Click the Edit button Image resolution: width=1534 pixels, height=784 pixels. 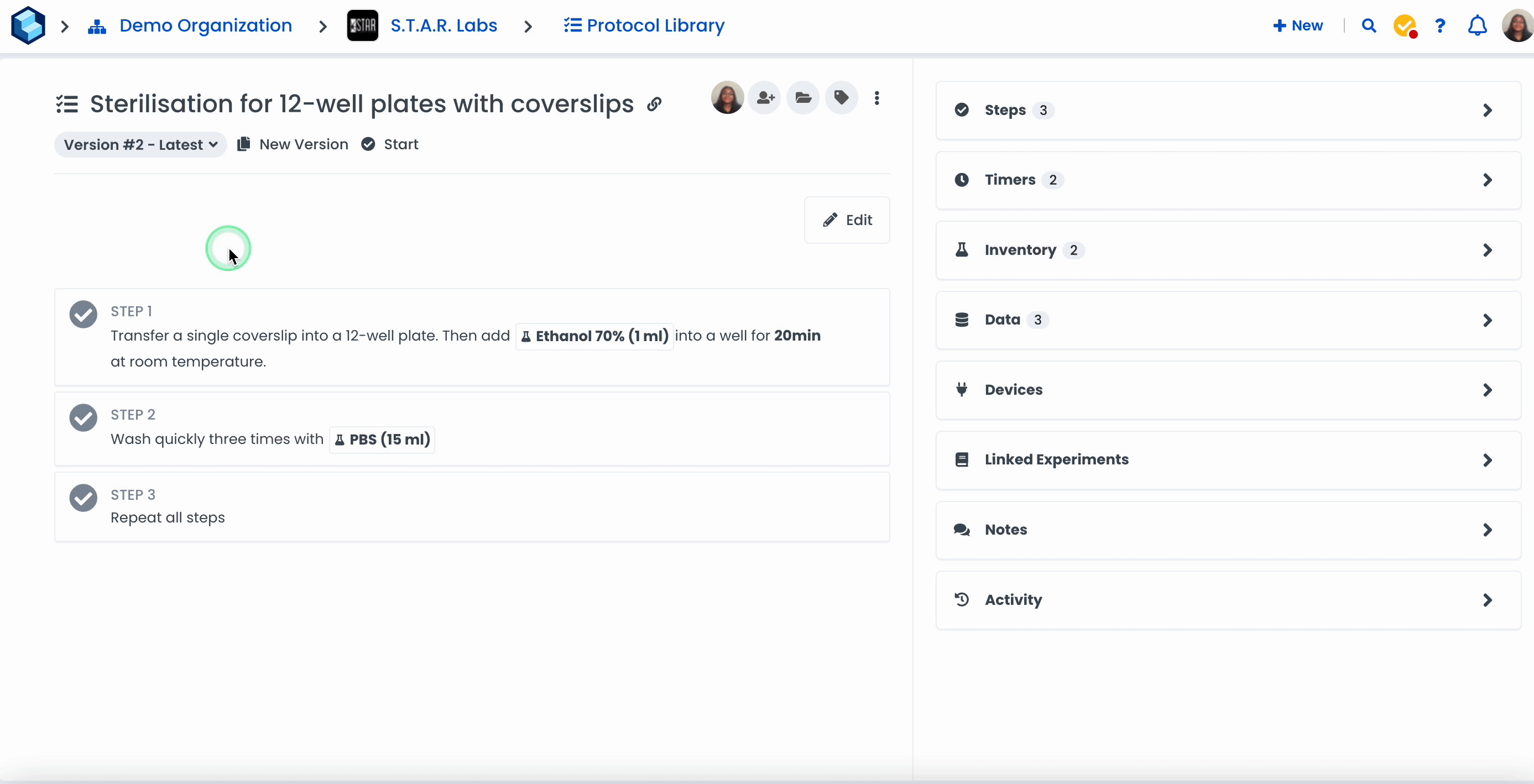[847, 220]
